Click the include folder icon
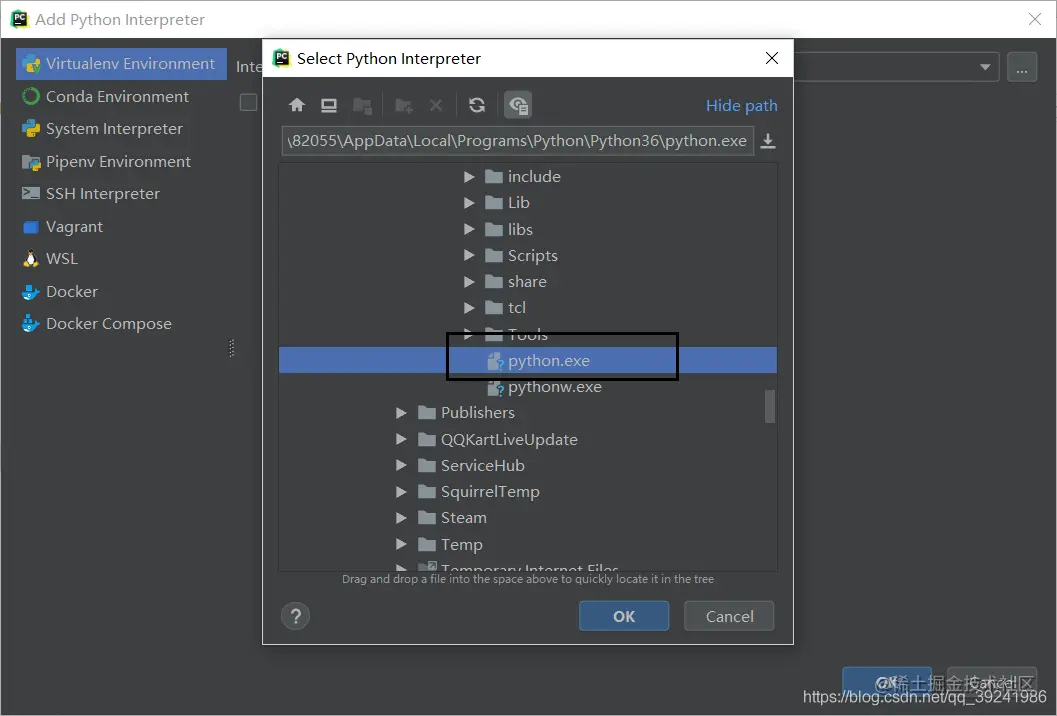The image size is (1057, 716). 494,177
